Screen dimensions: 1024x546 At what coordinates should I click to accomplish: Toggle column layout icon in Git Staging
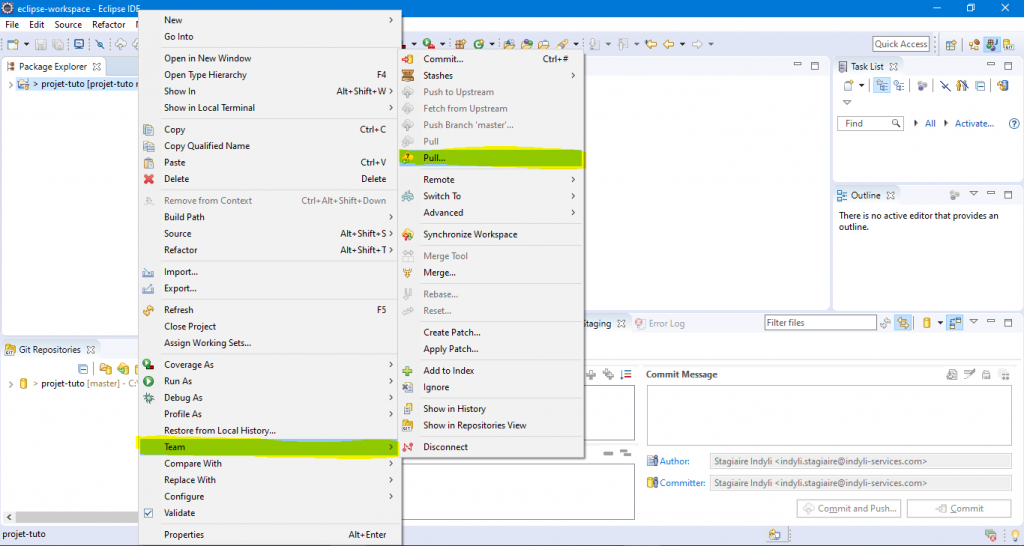click(955, 323)
